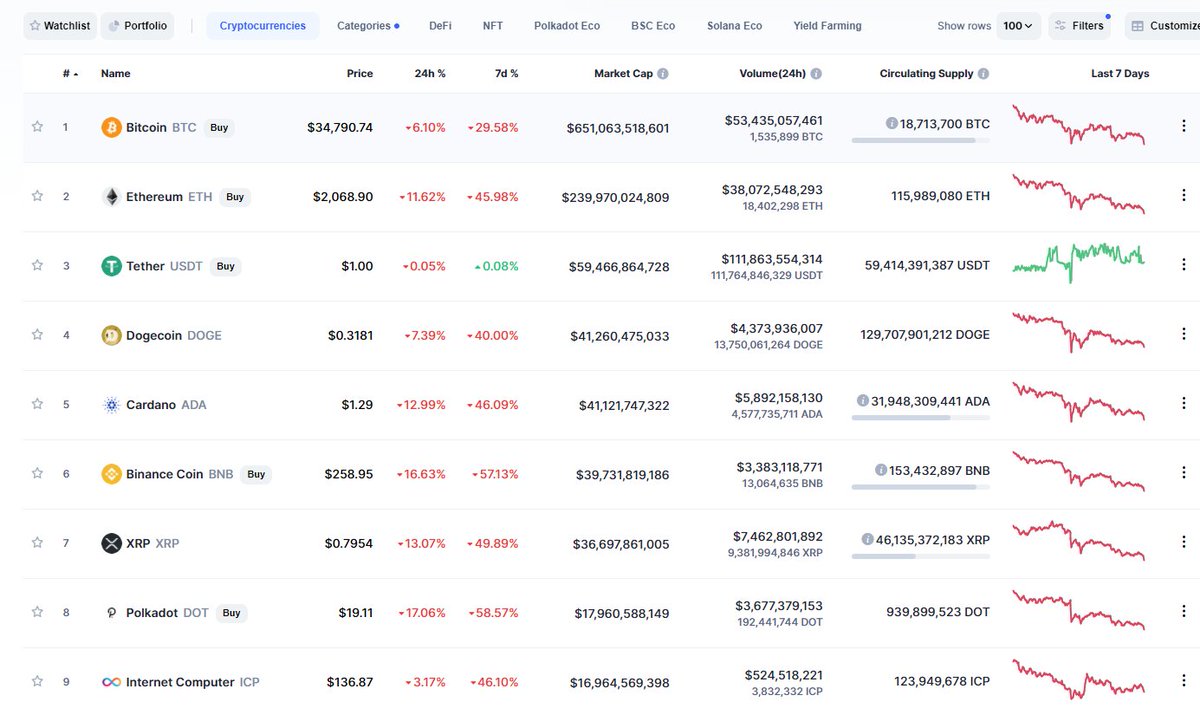Star Bitcoin to add to watchlist
Image resolution: width=1200 pixels, height=715 pixels.
(x=37, y=127)
